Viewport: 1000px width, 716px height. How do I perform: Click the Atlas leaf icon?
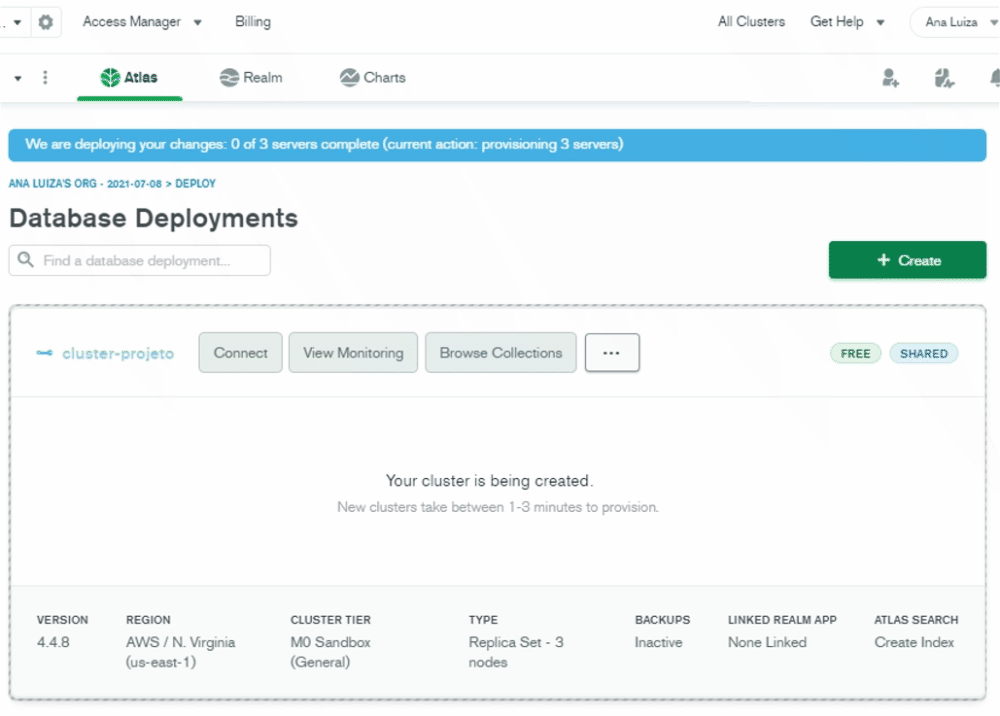(x=110, y=77)
